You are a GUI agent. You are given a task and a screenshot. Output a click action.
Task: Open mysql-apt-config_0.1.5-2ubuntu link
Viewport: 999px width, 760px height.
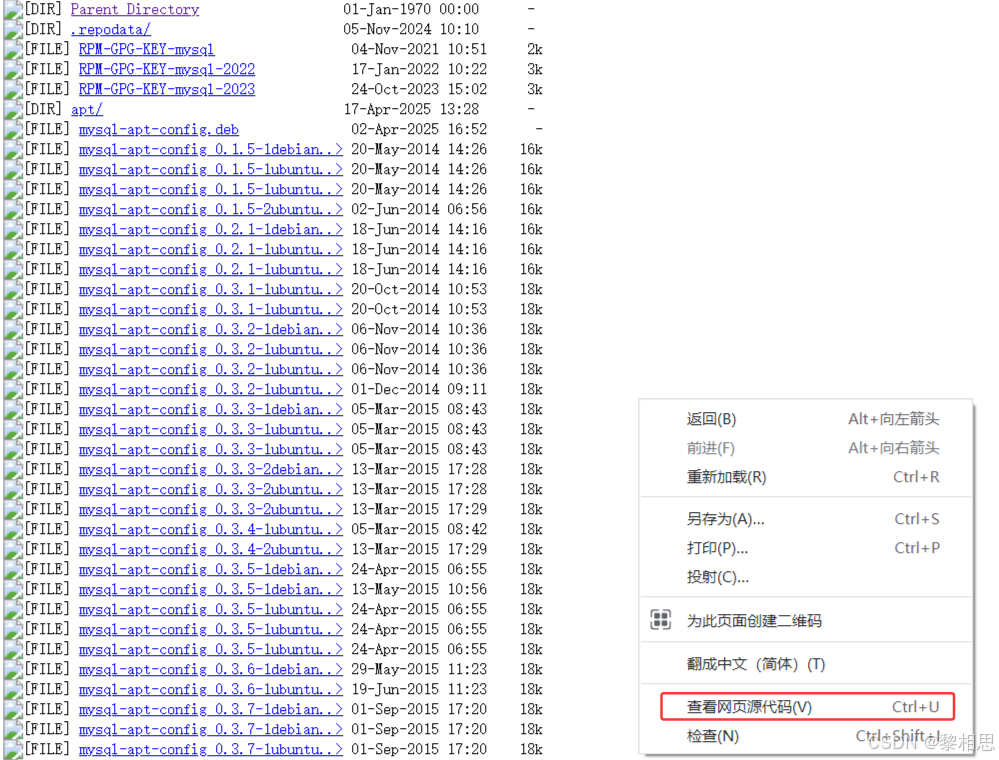tap(210, 210)
